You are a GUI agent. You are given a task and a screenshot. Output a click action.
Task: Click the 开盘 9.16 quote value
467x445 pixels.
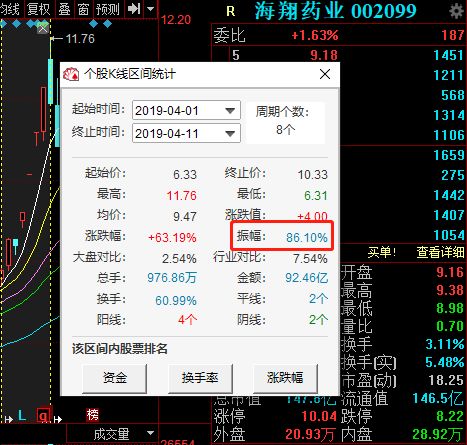450,272
